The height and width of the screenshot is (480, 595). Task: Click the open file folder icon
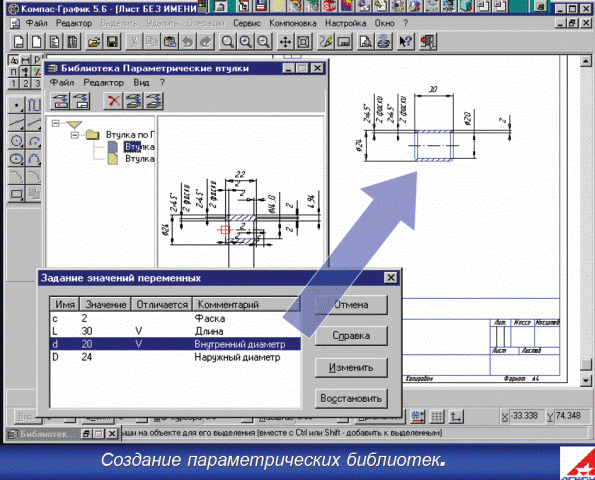point(94,41)
